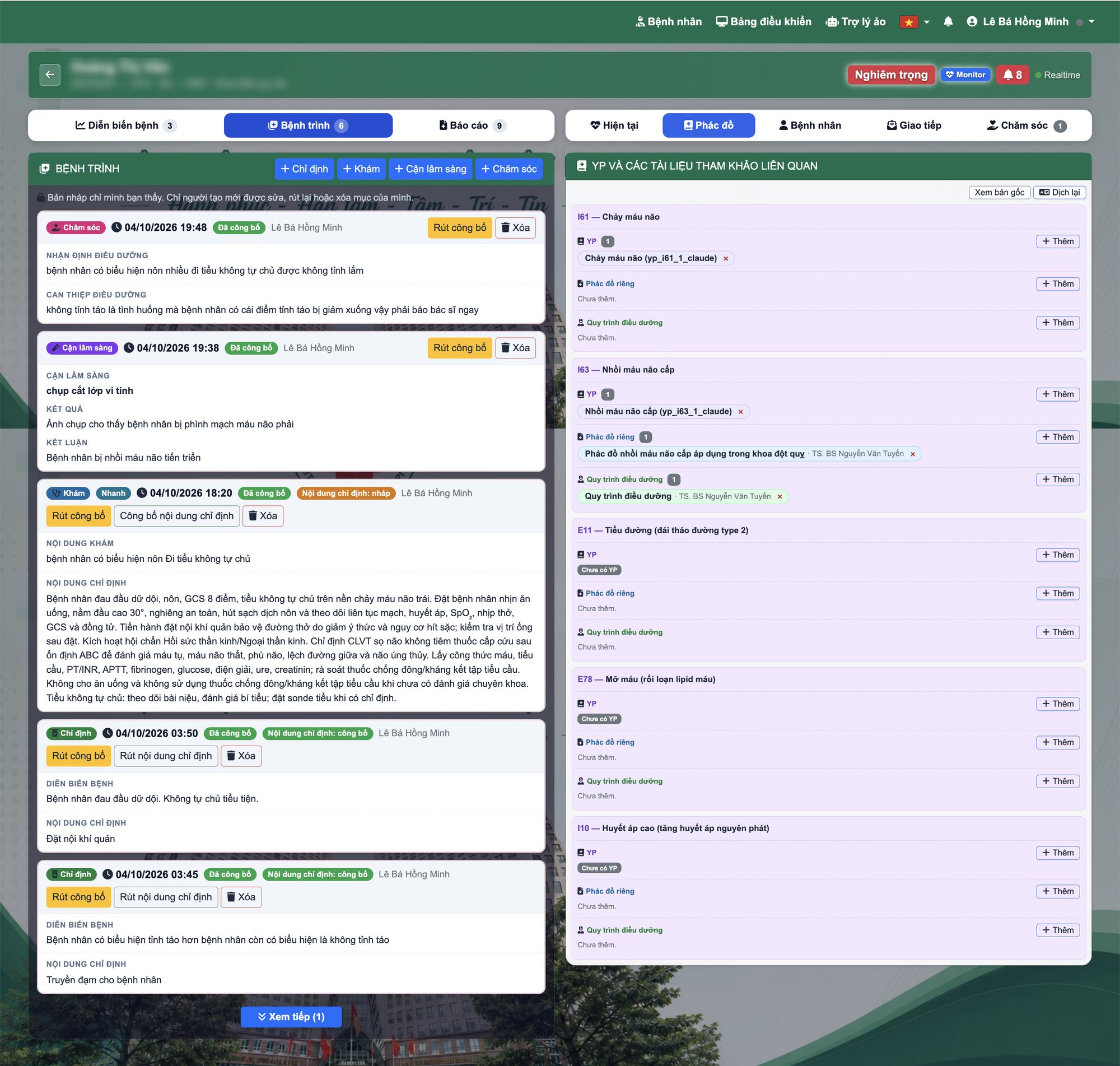1120x1066 pixels.
Task: Open the language flag dropdown
Action: 914,22
